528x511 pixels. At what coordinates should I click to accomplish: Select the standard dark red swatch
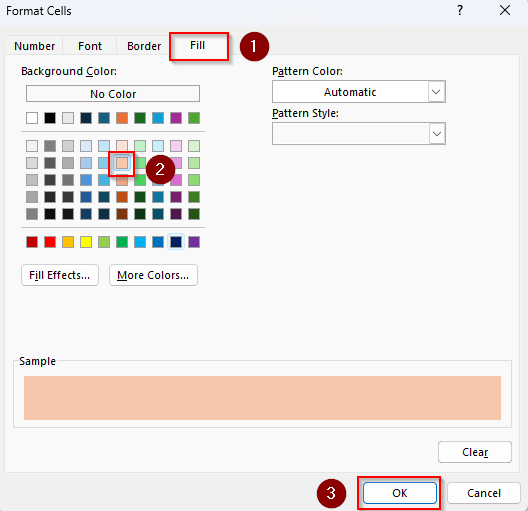32,242
